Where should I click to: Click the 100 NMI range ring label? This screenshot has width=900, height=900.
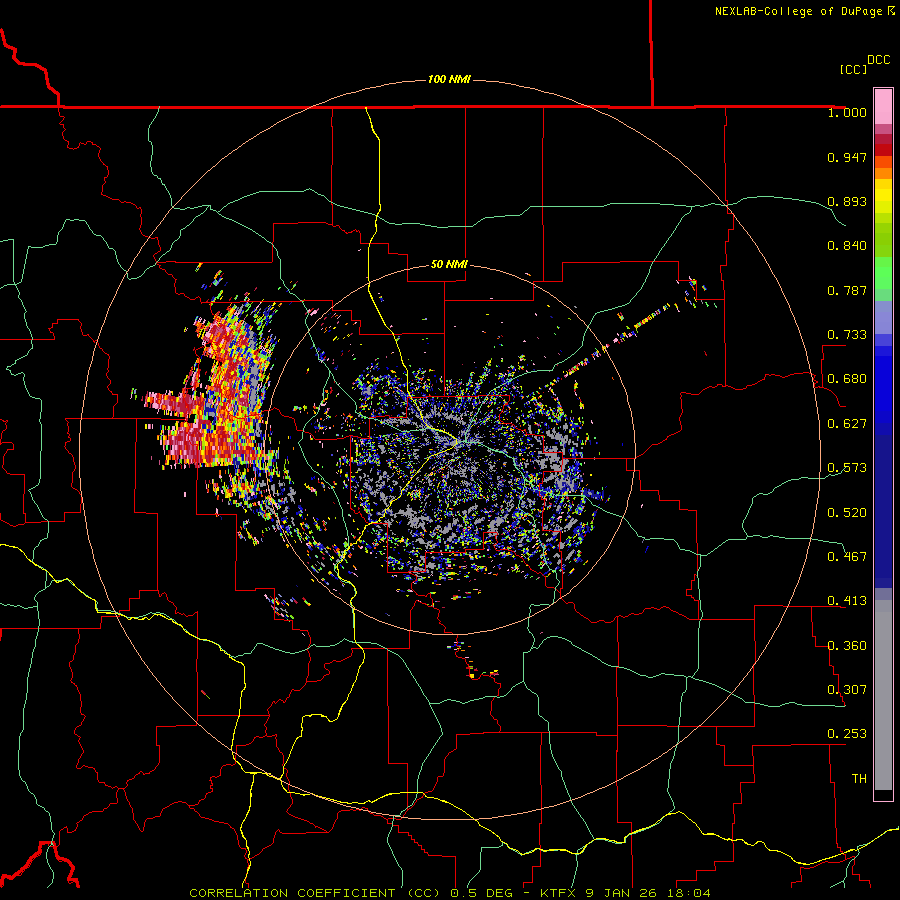tap(449, 79)
